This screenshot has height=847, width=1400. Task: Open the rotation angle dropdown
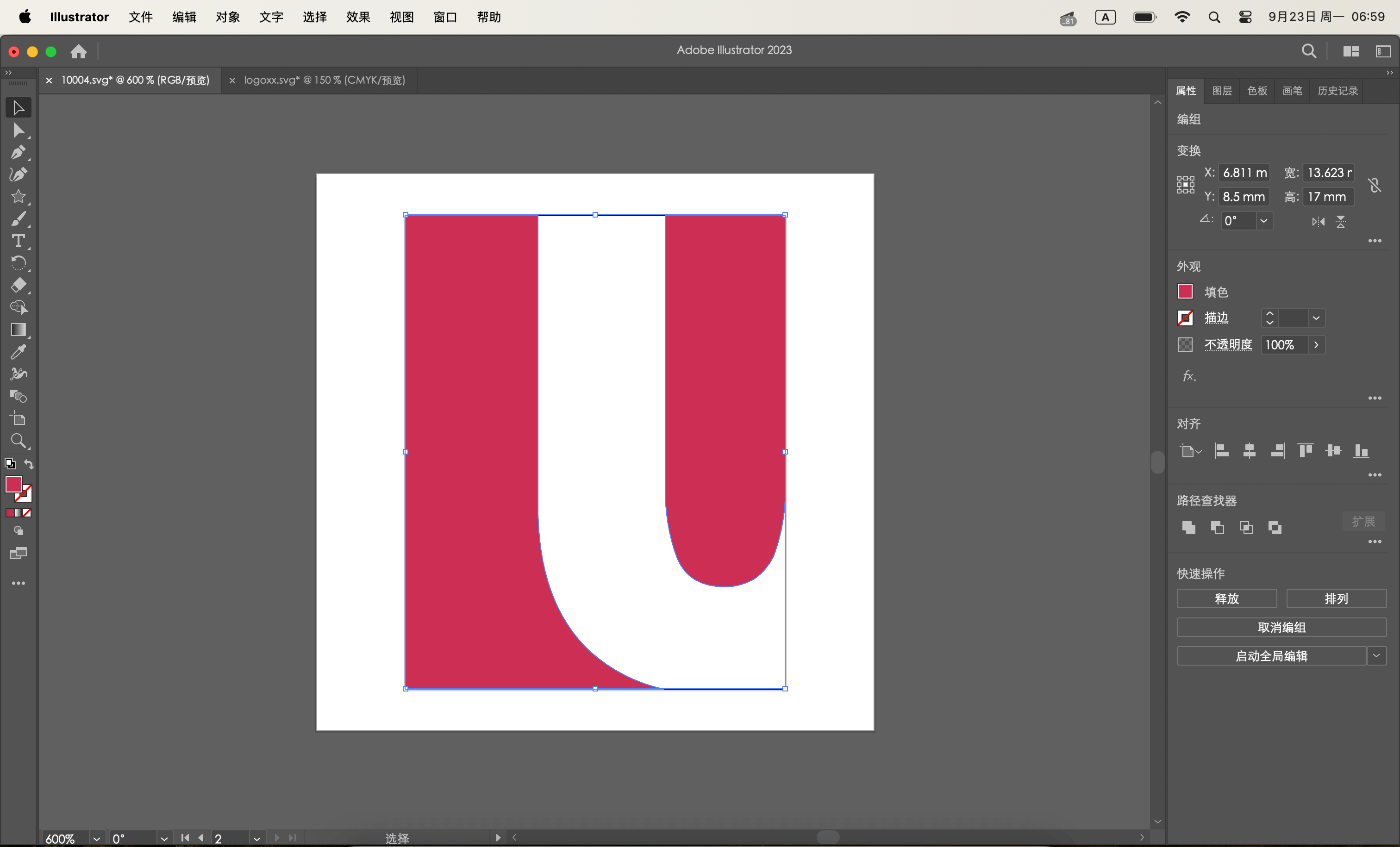[1263, 220]
